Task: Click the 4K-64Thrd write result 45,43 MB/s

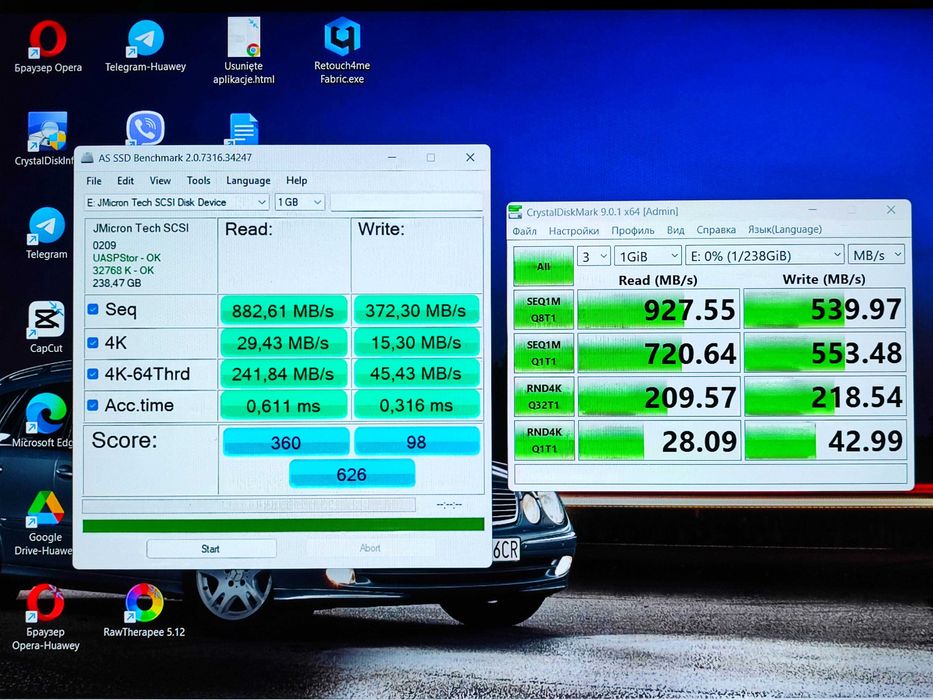Action: pyautogui.click(x=416, y=374)
